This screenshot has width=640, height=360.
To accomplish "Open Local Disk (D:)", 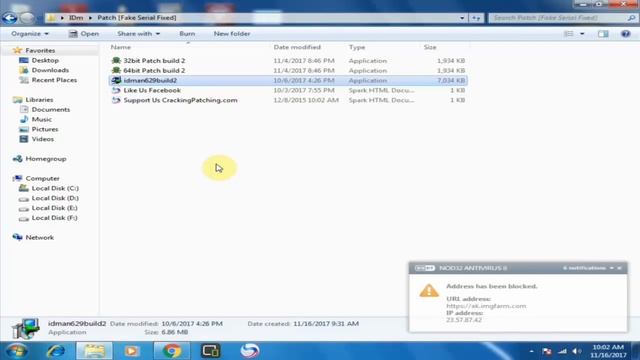I will click(x=55, y=198).
